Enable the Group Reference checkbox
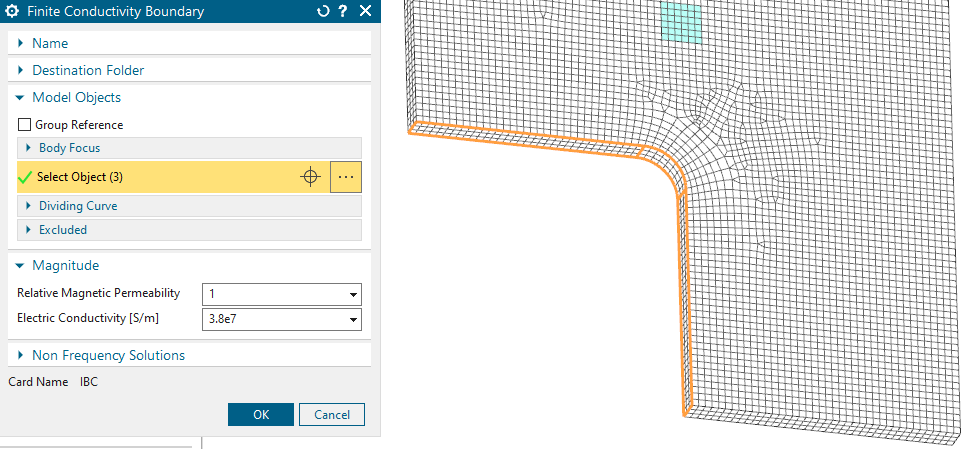Image resolution: width=963 pixels, height=449 pixels. (25, 125)
